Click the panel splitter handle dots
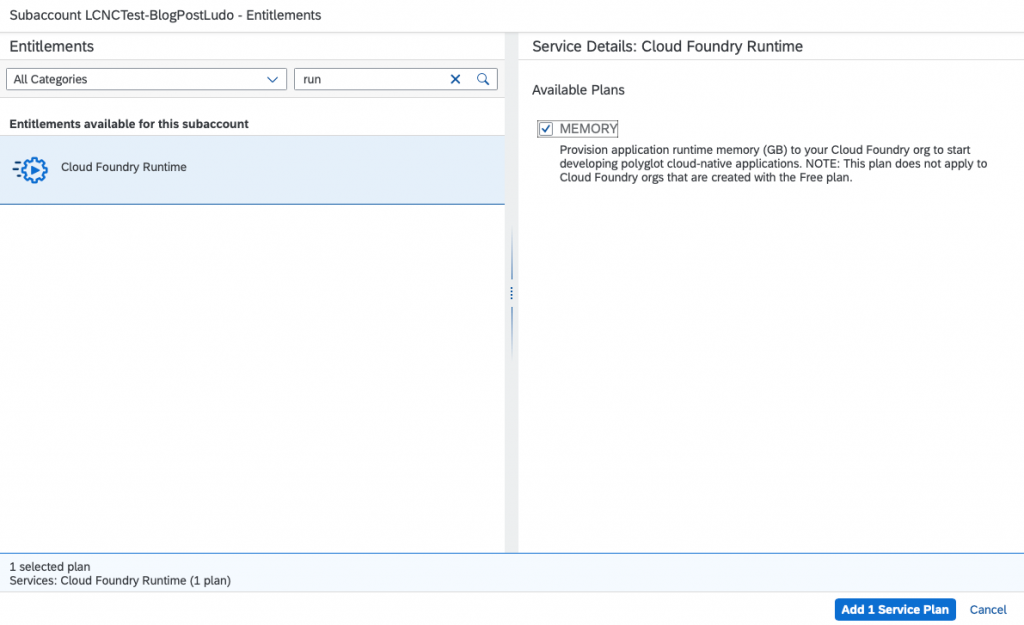This screenshot has width=1024, height=625. point(511,294)
